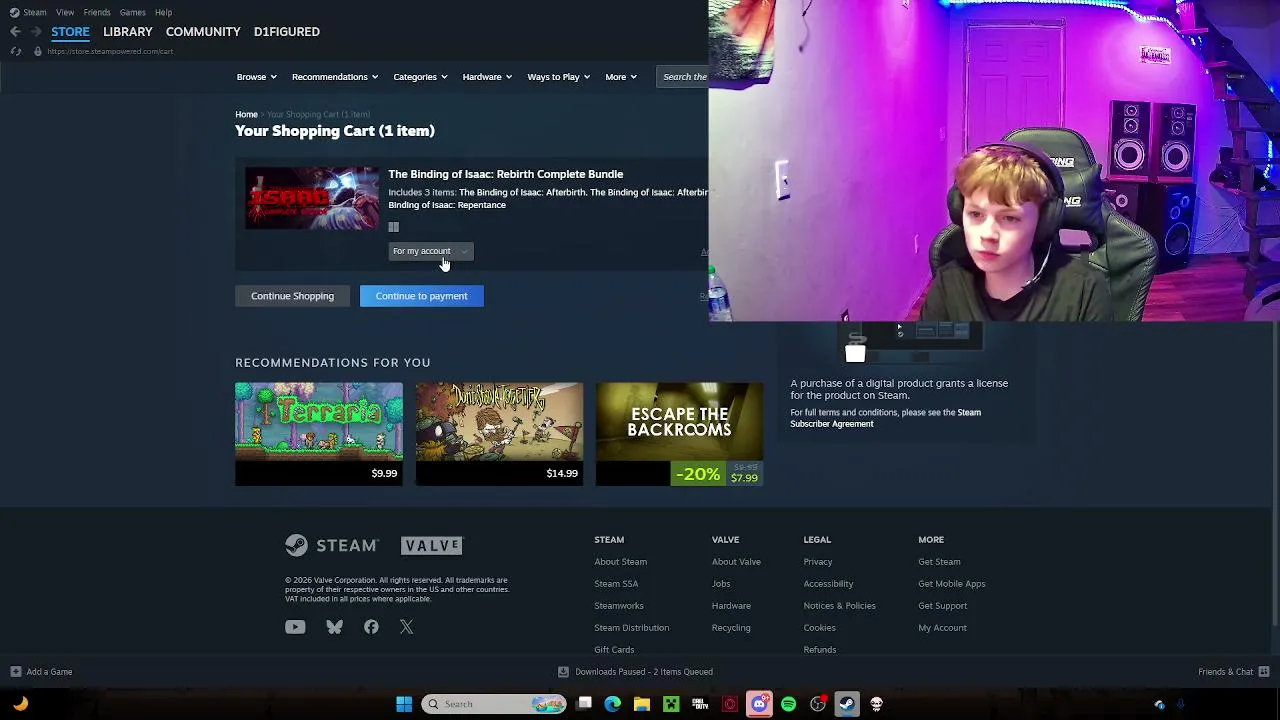The height and width of the screenshot is (720, 1280).
Task: Open Discord from the taskbar
Action: click(x=759, y=704)
